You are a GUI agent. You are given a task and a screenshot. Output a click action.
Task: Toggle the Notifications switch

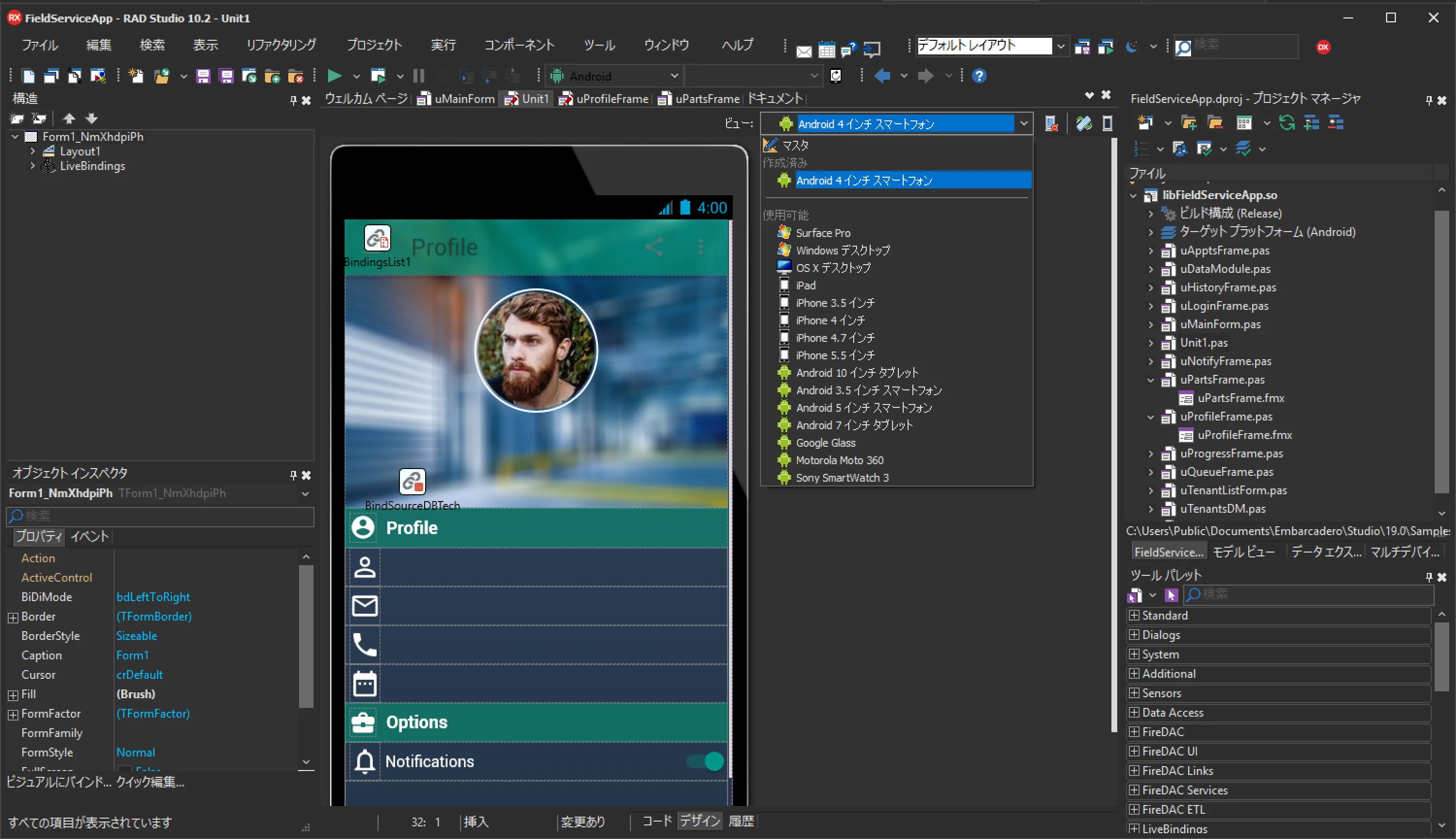click(x=706, y=761)
